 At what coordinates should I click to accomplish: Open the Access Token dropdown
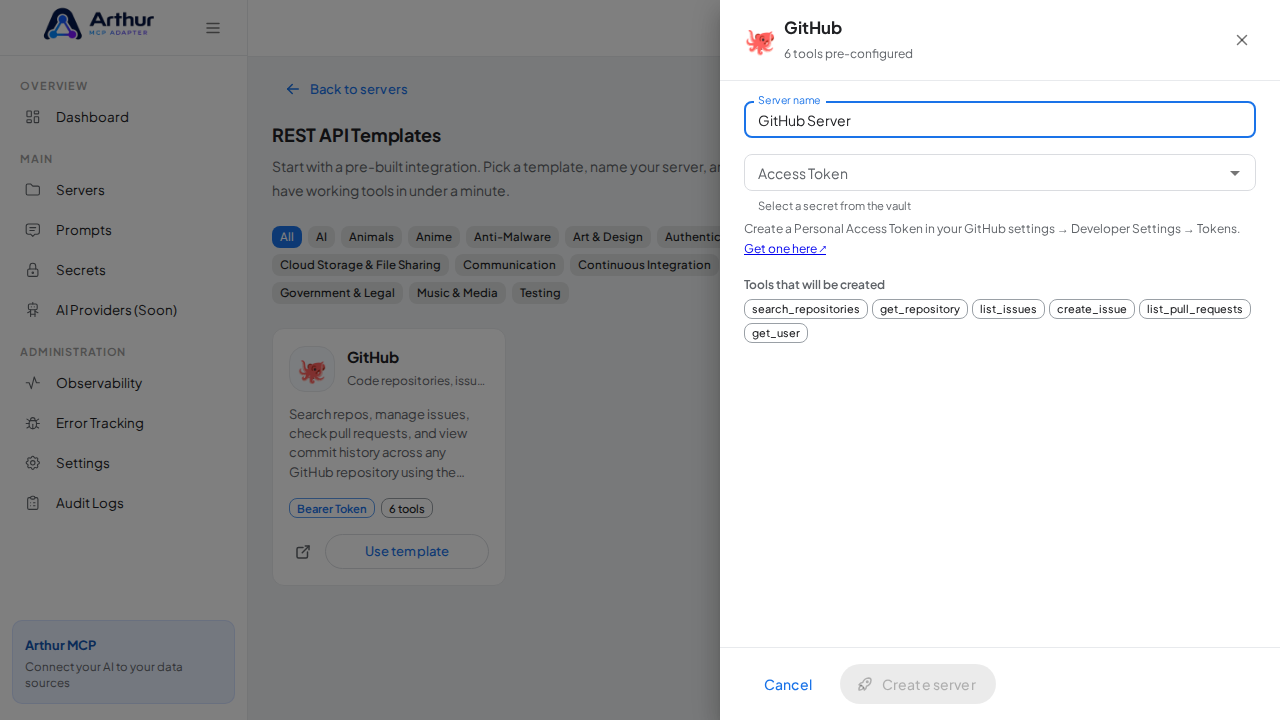coord(1000,173)
